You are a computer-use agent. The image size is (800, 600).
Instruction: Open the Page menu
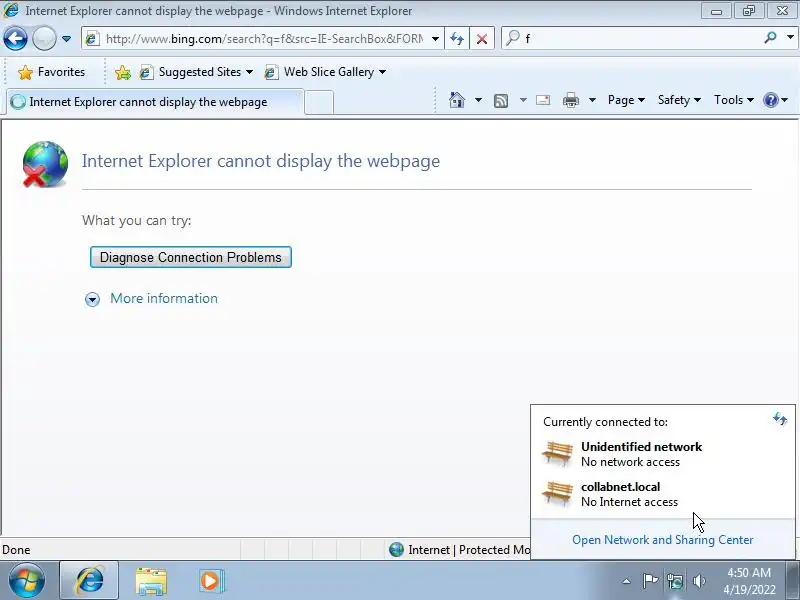click(x=626, y=100)
